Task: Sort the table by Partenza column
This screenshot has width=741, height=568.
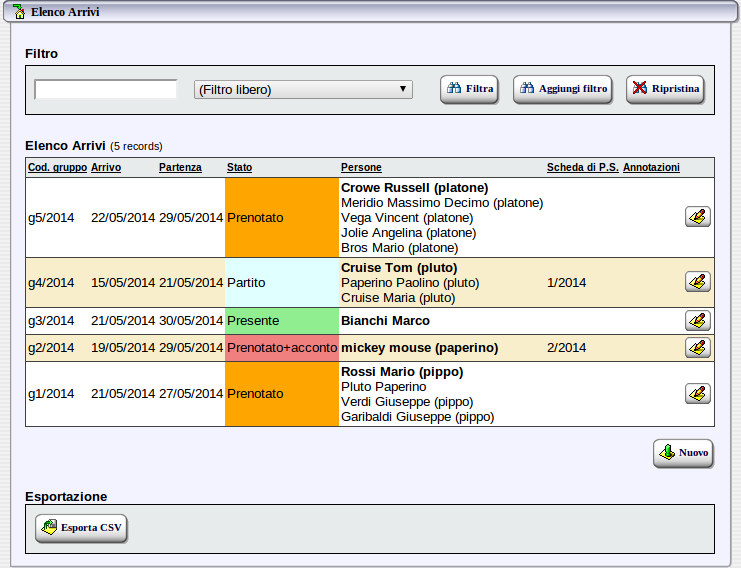Action: tap(180, 168)
